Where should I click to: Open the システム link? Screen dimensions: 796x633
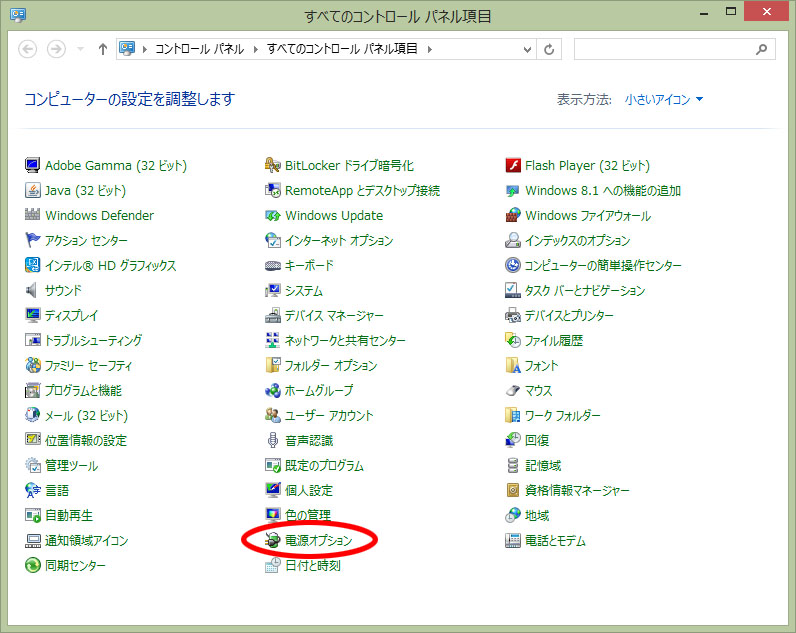point(304,290)
